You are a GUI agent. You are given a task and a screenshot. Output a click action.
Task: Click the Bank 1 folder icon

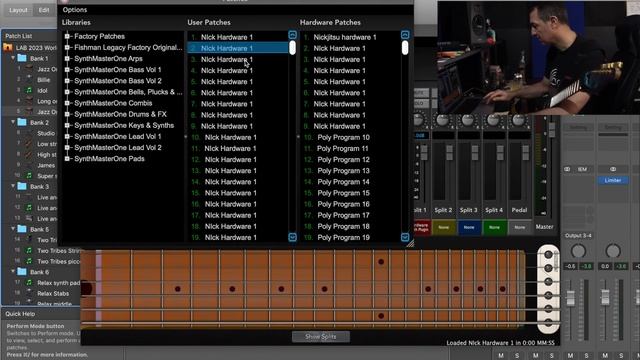pyautogui.click(x=22, y=58)
